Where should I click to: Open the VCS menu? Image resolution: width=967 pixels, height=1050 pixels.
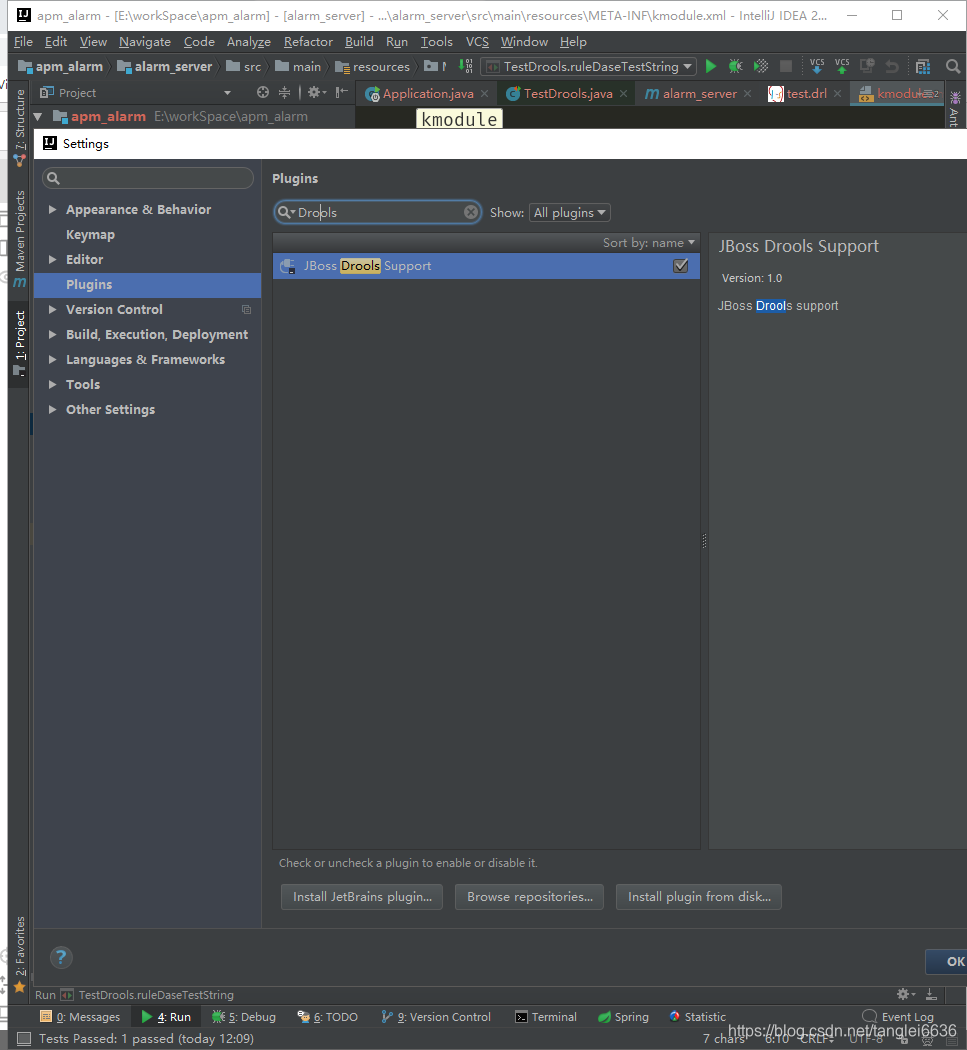tap(477, 42)
